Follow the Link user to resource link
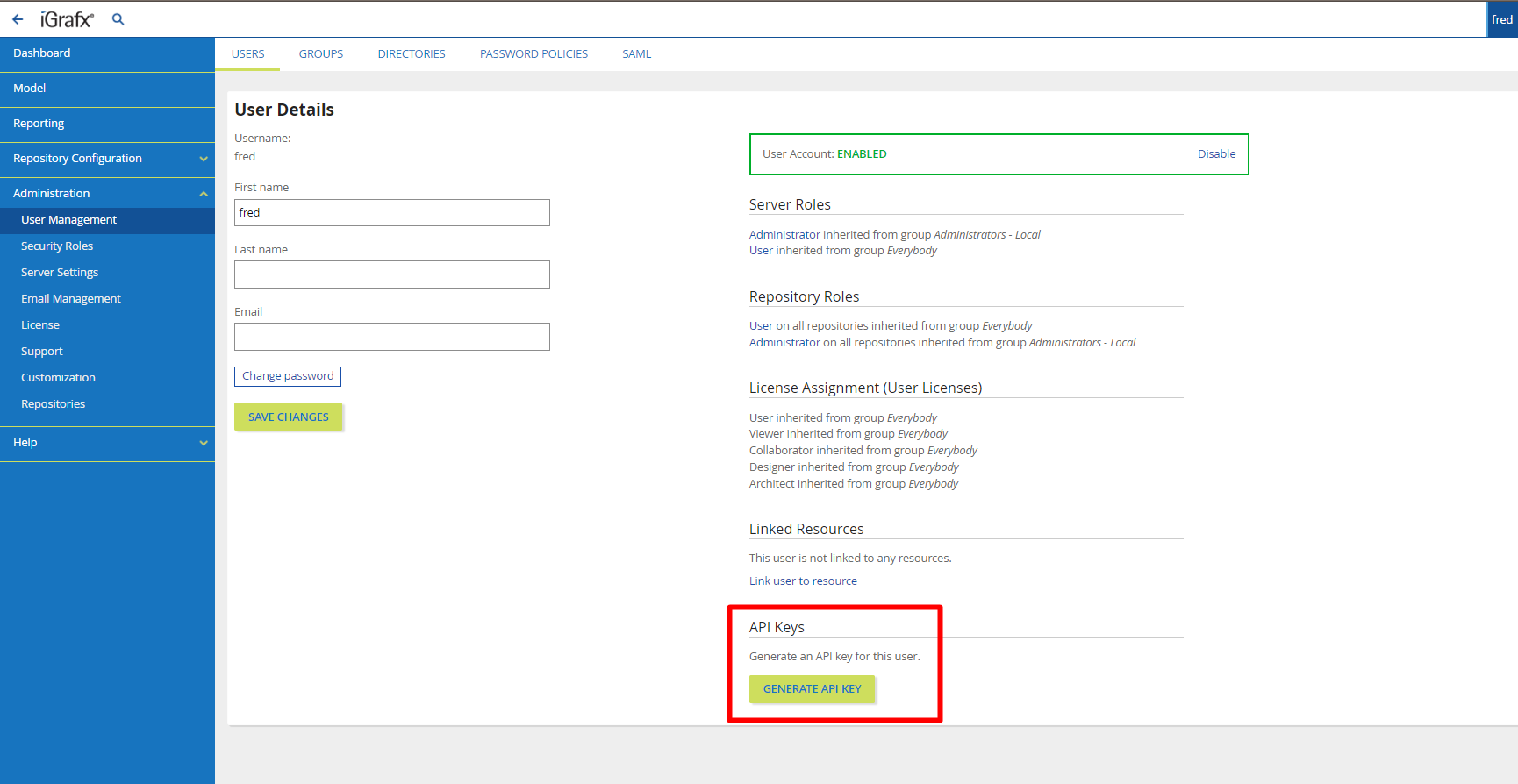1518x784 pixels. point(803,581)
